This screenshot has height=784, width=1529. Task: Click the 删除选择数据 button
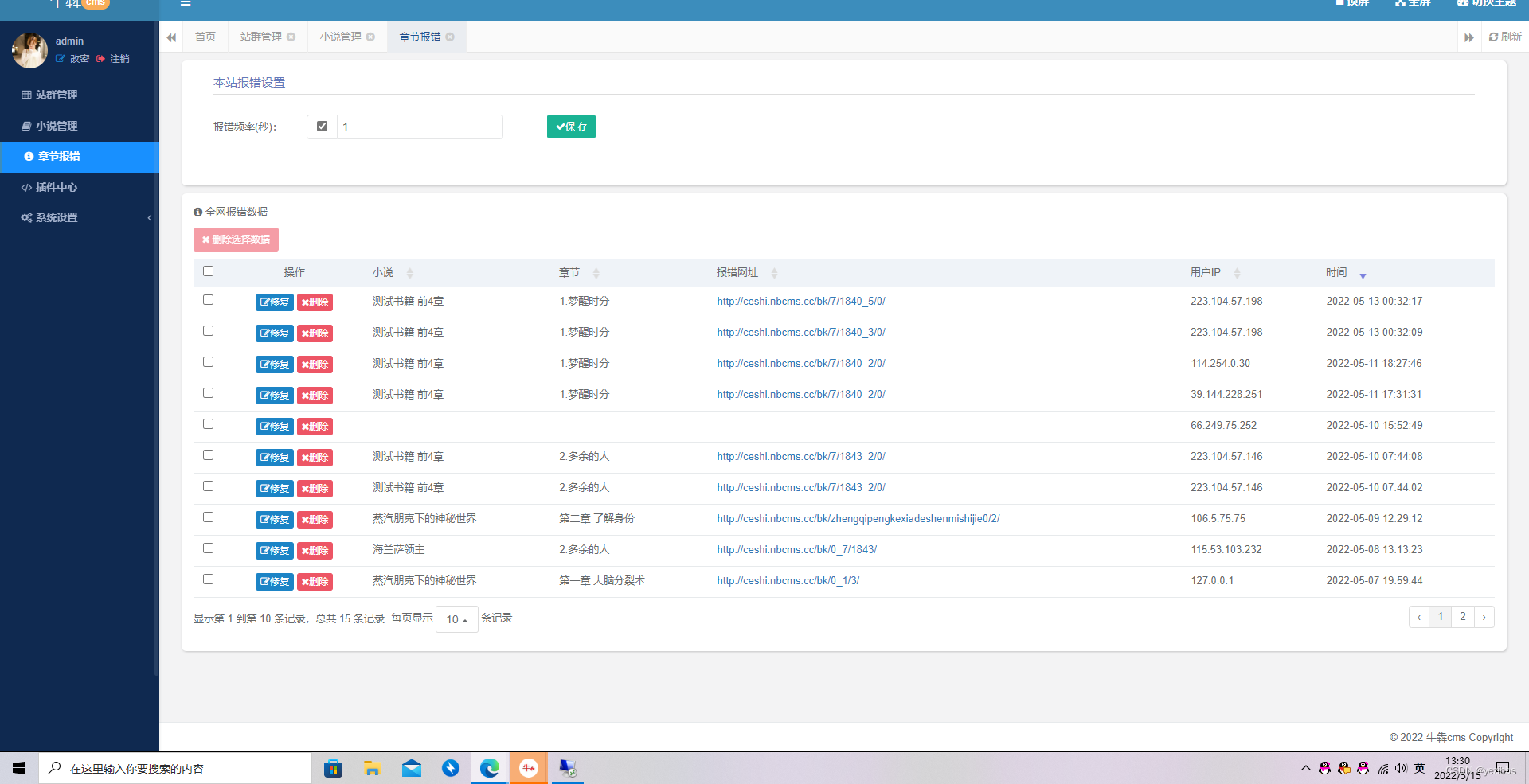tap(236, 240)
